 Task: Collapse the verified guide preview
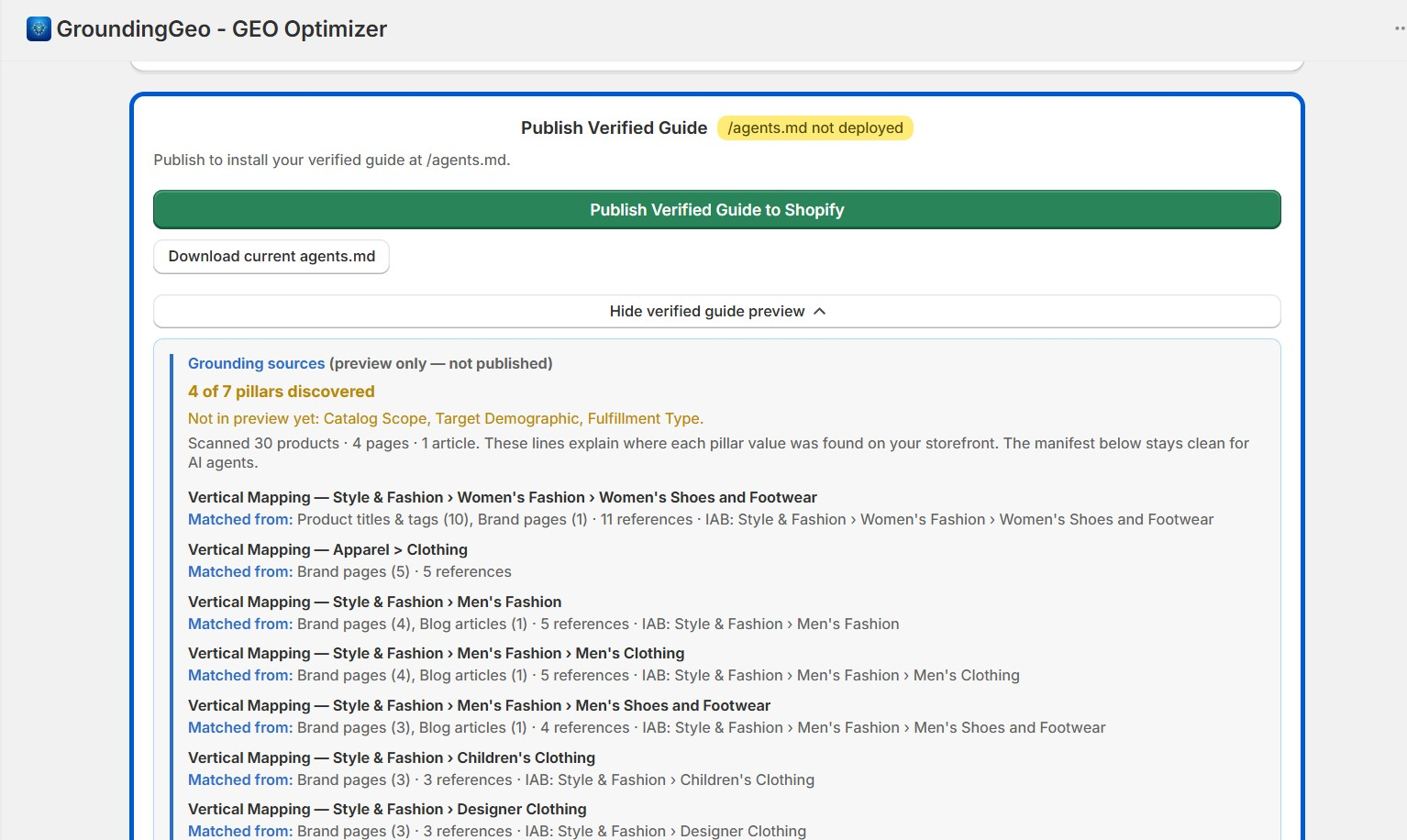tap(716, 312)
